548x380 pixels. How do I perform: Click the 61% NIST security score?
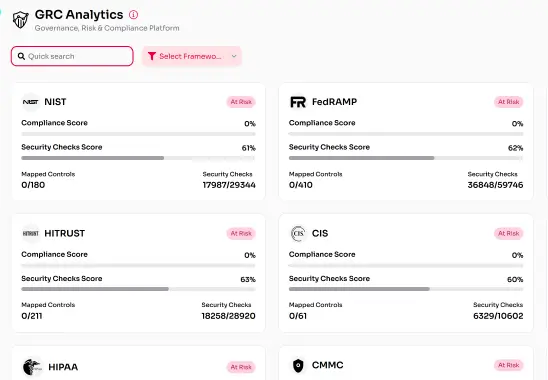click(248, 148)
